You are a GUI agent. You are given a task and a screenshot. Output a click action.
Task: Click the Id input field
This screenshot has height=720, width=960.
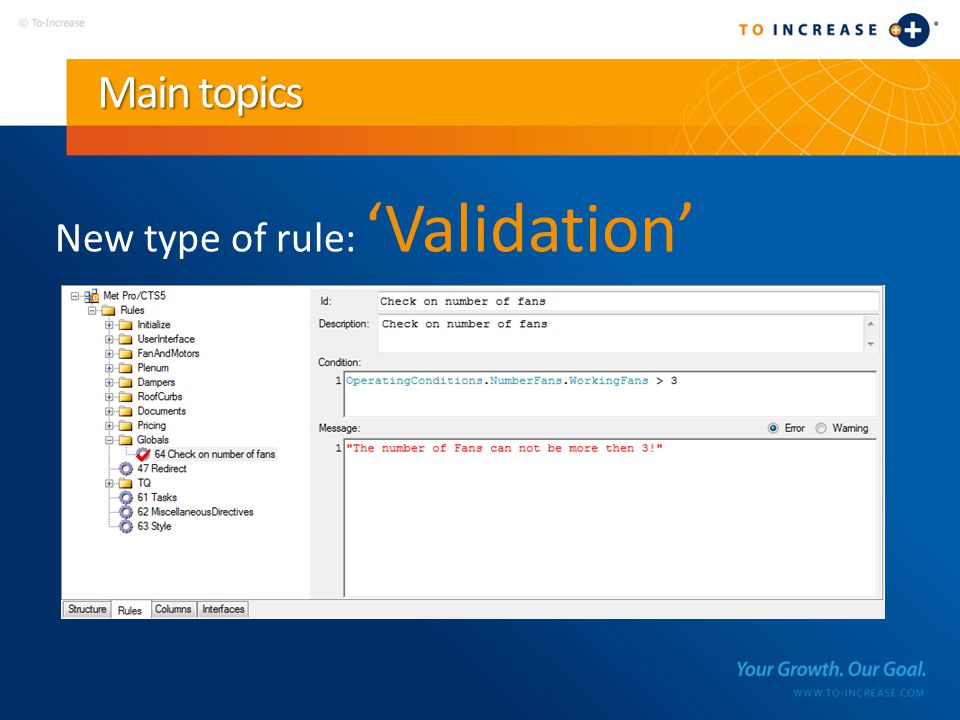tap(628, 301)
